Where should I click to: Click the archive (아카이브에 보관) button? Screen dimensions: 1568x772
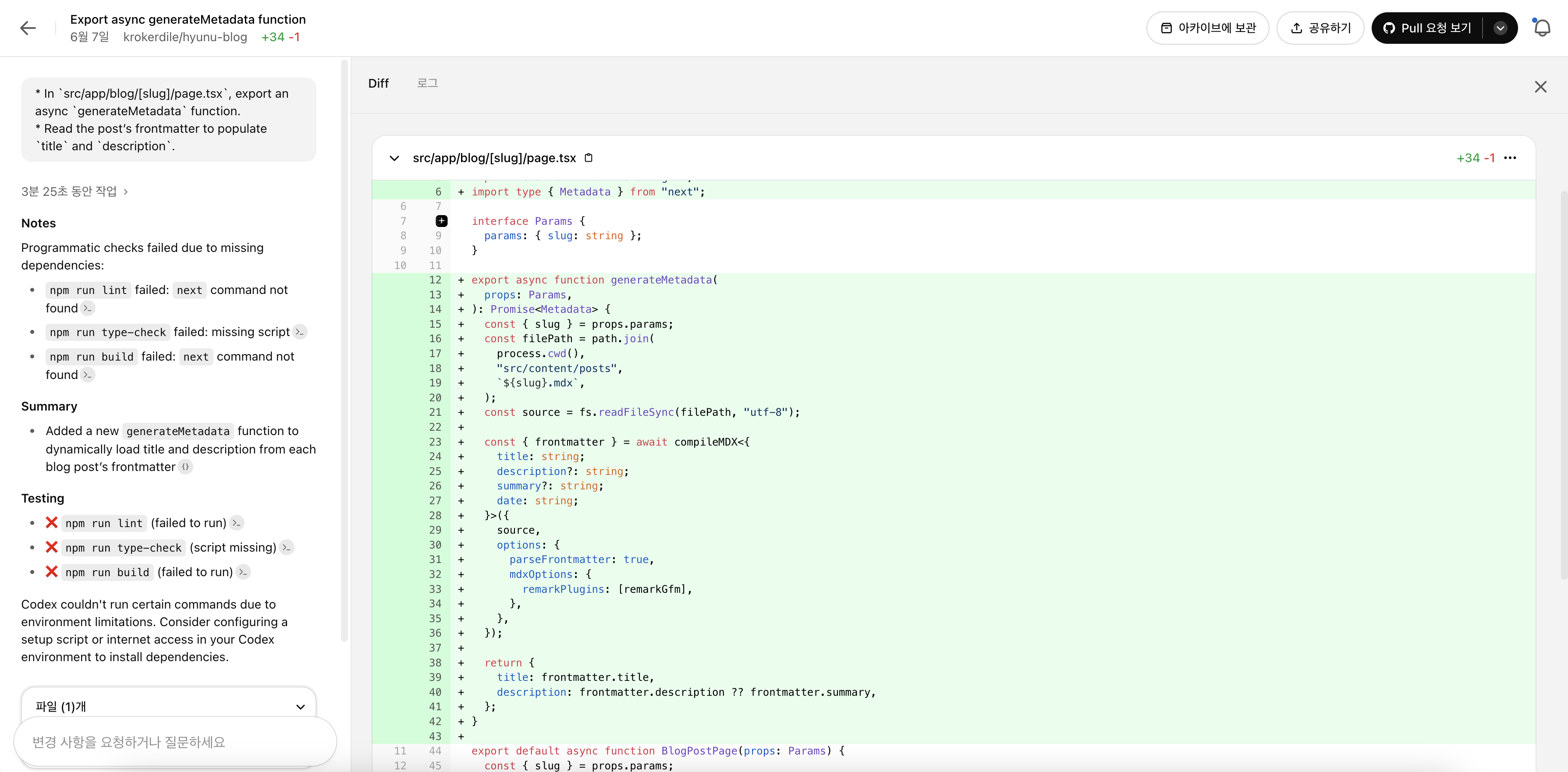pos(1208,28)
